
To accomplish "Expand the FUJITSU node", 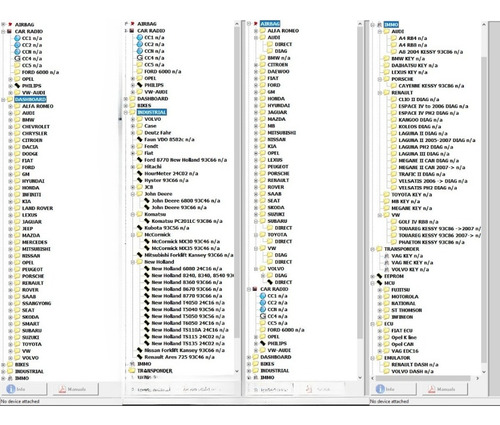I will (380, 290).
